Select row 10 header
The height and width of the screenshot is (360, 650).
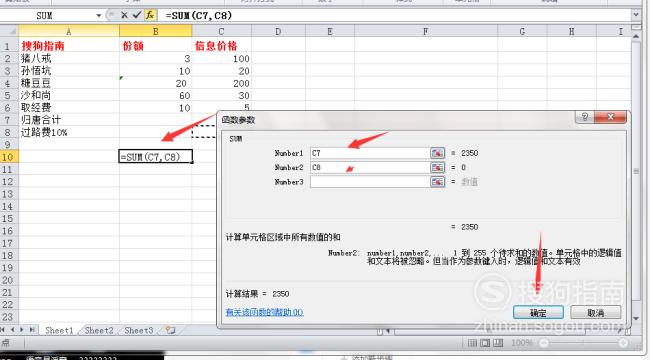(x=8, y=157)
